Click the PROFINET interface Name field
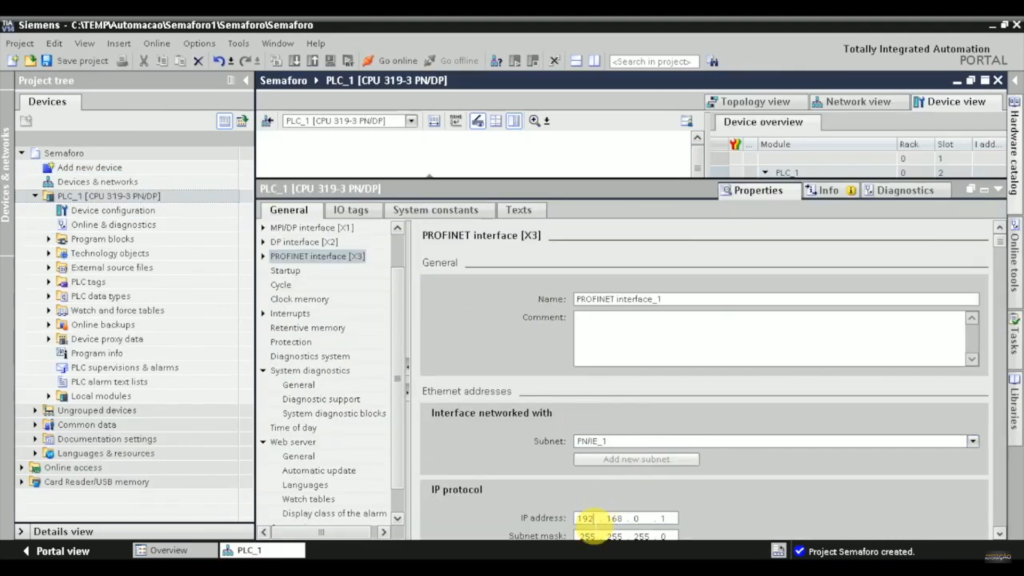This screenshot has width=1024, height=576. pos(776,299)
